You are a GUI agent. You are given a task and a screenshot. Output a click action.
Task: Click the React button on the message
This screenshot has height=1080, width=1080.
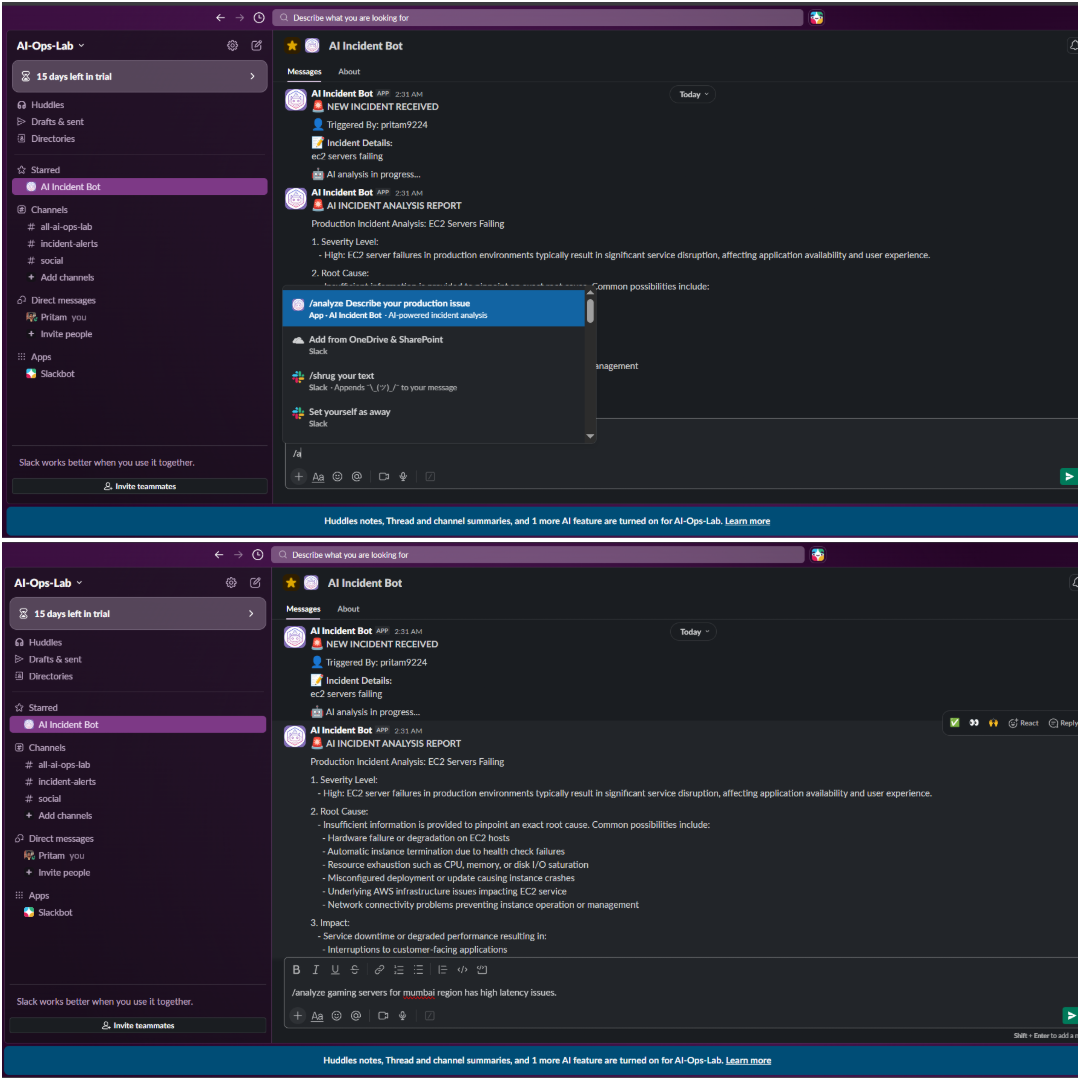(x=1024, y=723)
